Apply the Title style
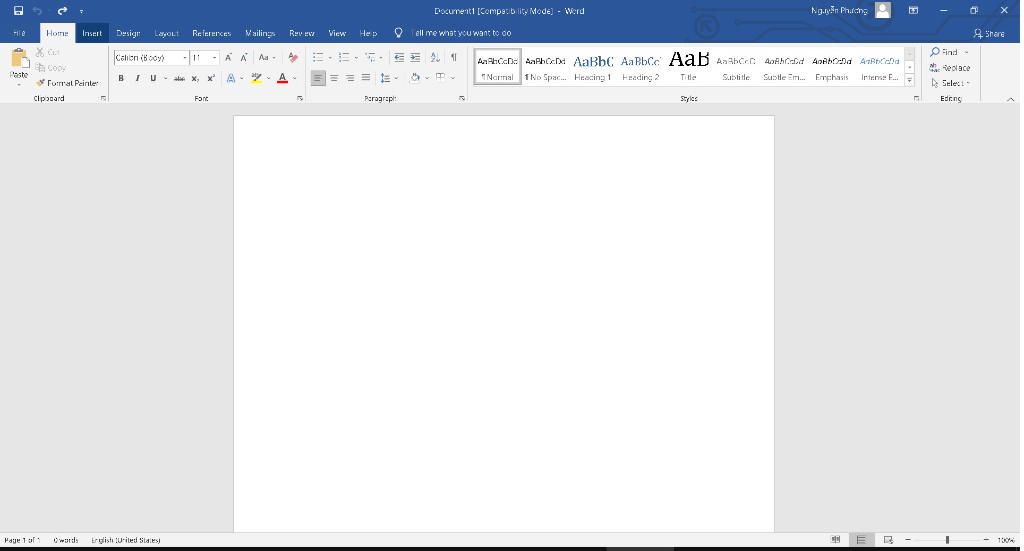This screenshot has height=551, width=1024. click(688, 67)
